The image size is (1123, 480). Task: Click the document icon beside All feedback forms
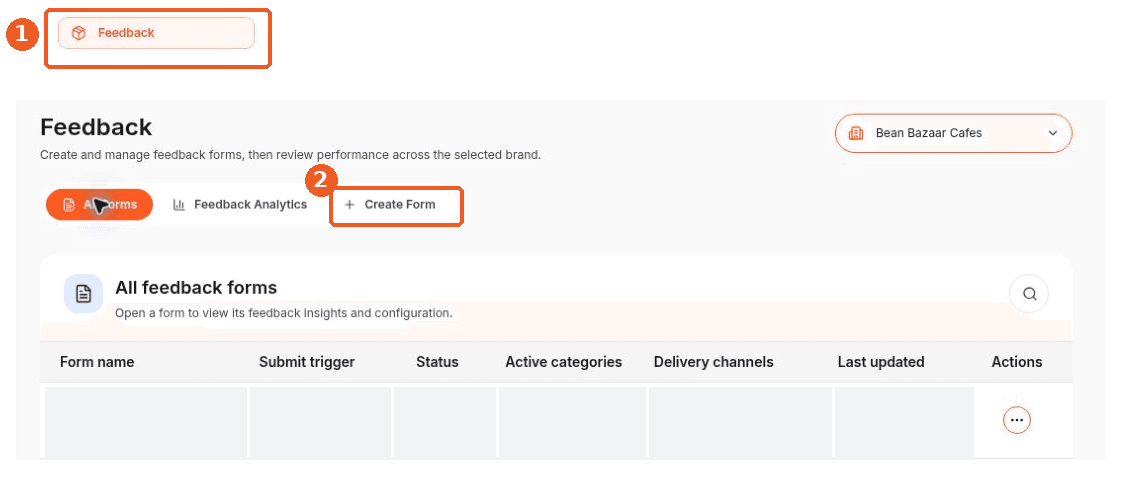[84, 294]
